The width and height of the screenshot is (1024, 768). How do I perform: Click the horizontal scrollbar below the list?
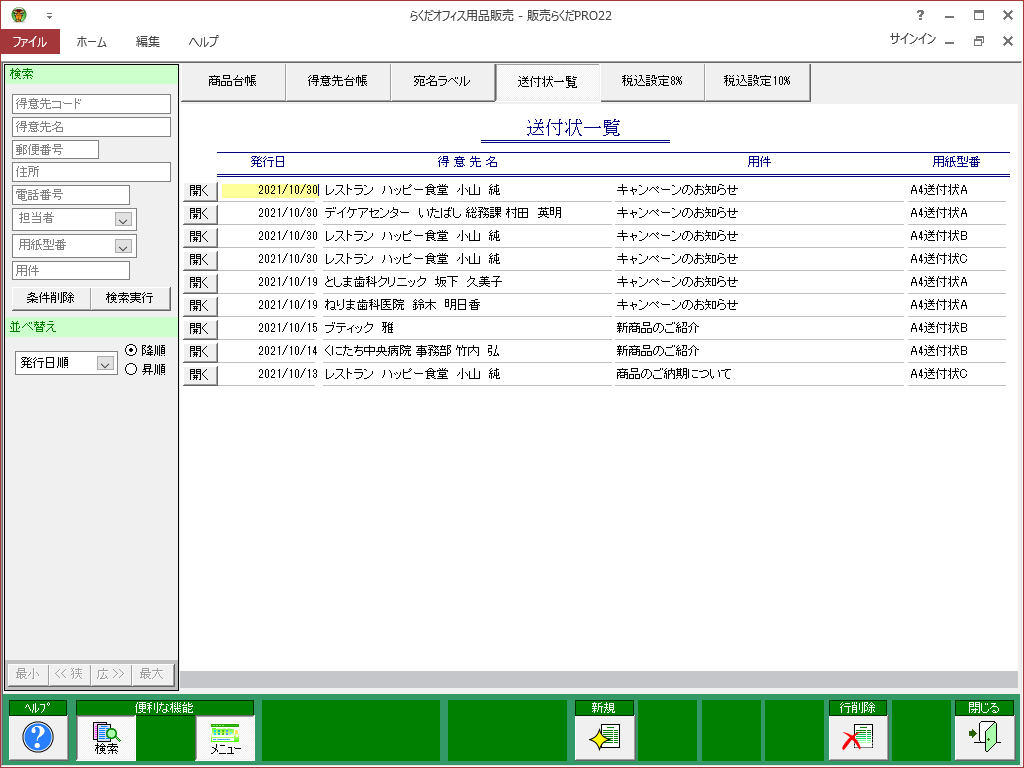point(599,679)
